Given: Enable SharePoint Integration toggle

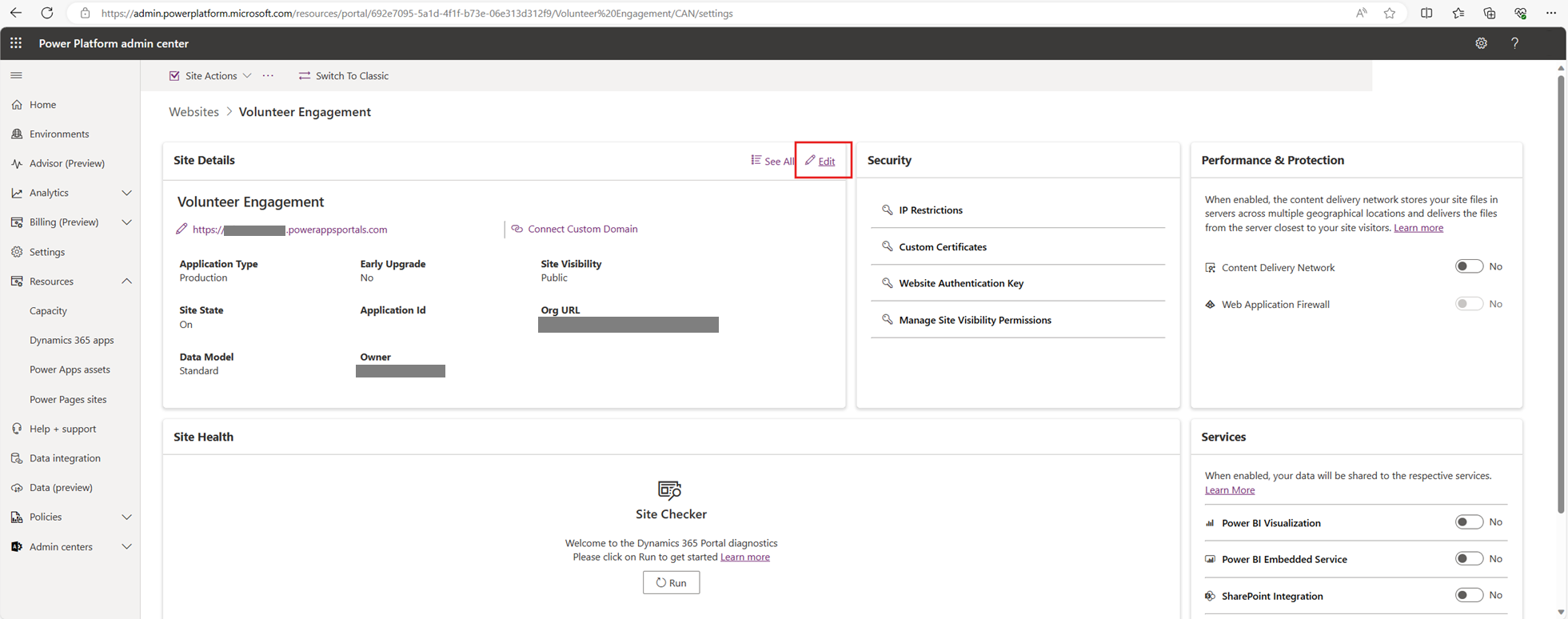Looking at the screenshot, I should pyautogui.click(x=1469, y=595).
